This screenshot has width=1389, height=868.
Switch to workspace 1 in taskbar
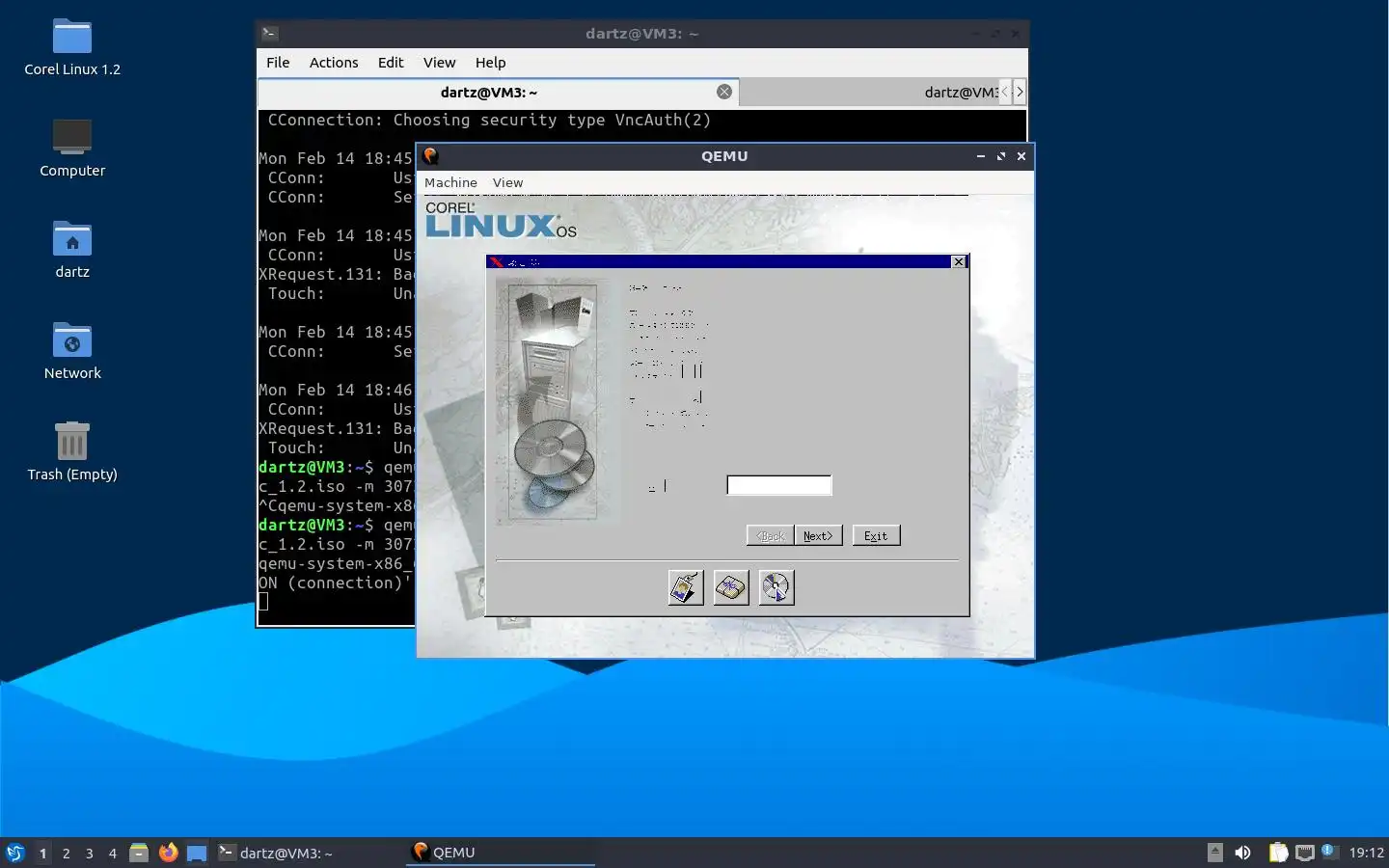click(42, 853)
